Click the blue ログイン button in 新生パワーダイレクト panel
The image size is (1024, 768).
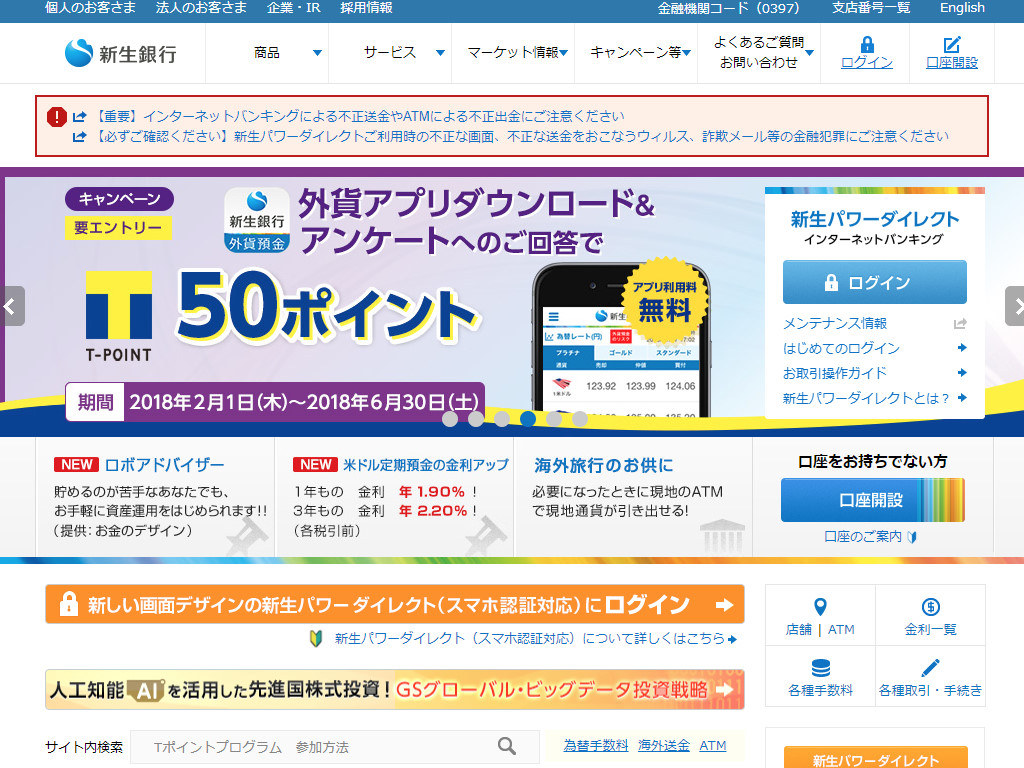tap(874, 282)
